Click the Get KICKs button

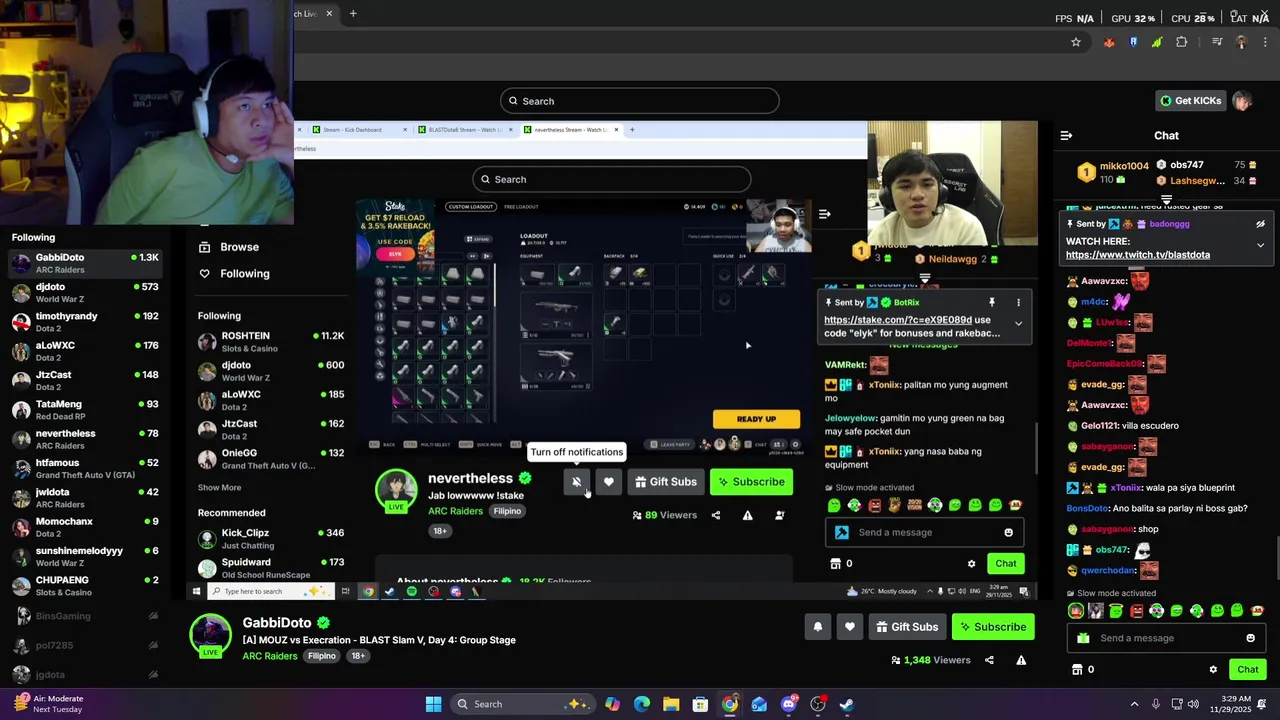[x=1191, y=101]
